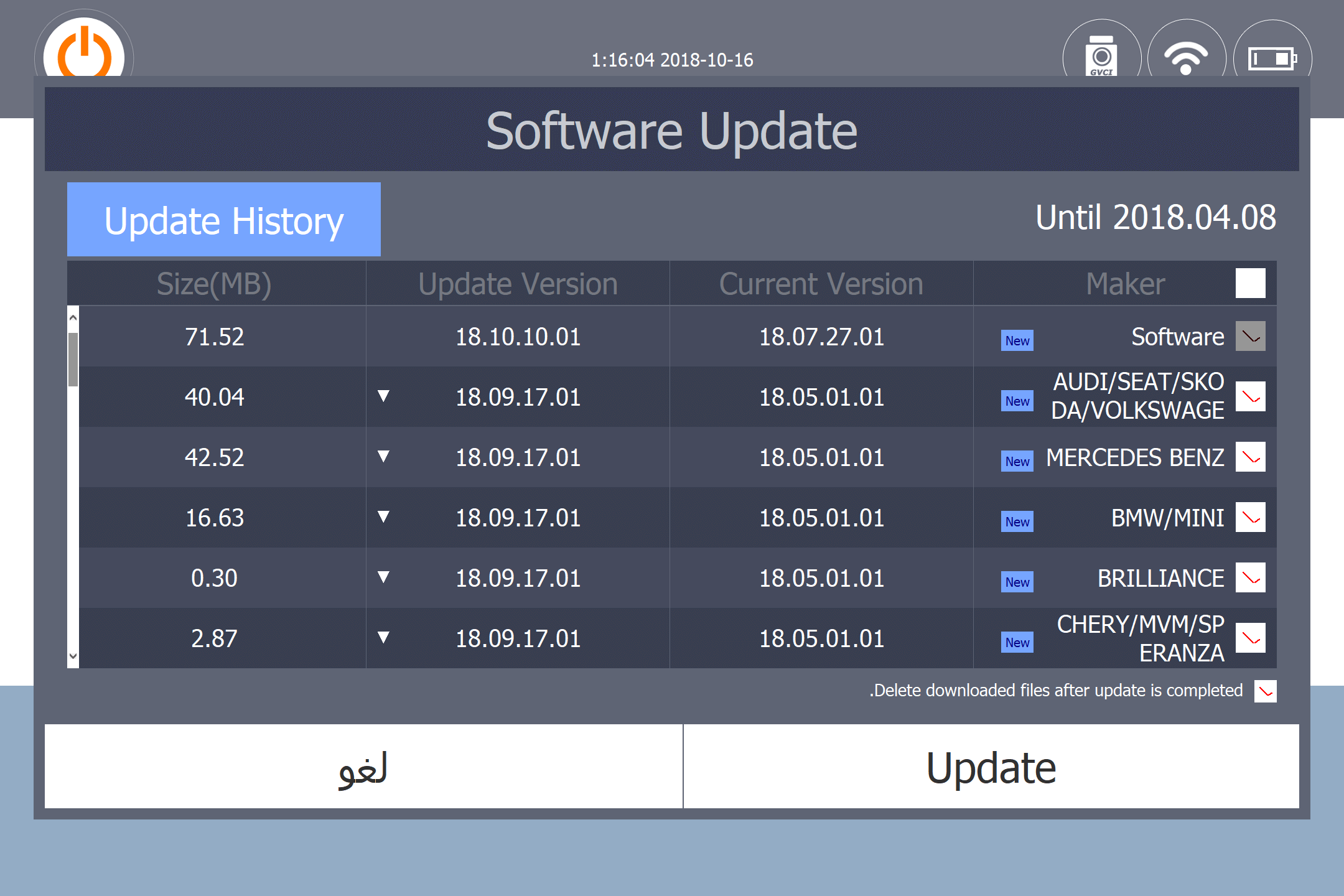Toggle delete downloaded files after update checkbox

(x=1265, y=691)
